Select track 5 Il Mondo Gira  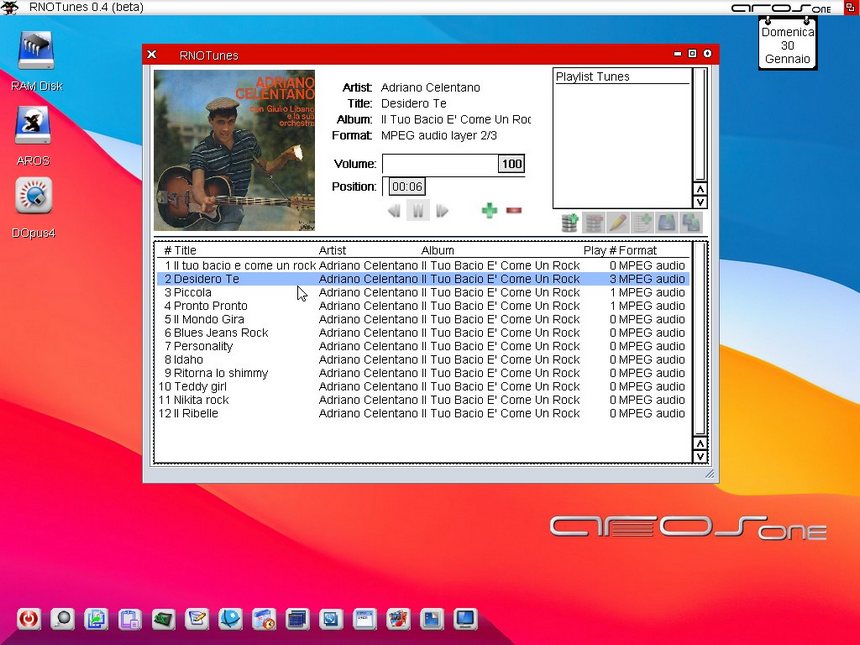point(423,319)
